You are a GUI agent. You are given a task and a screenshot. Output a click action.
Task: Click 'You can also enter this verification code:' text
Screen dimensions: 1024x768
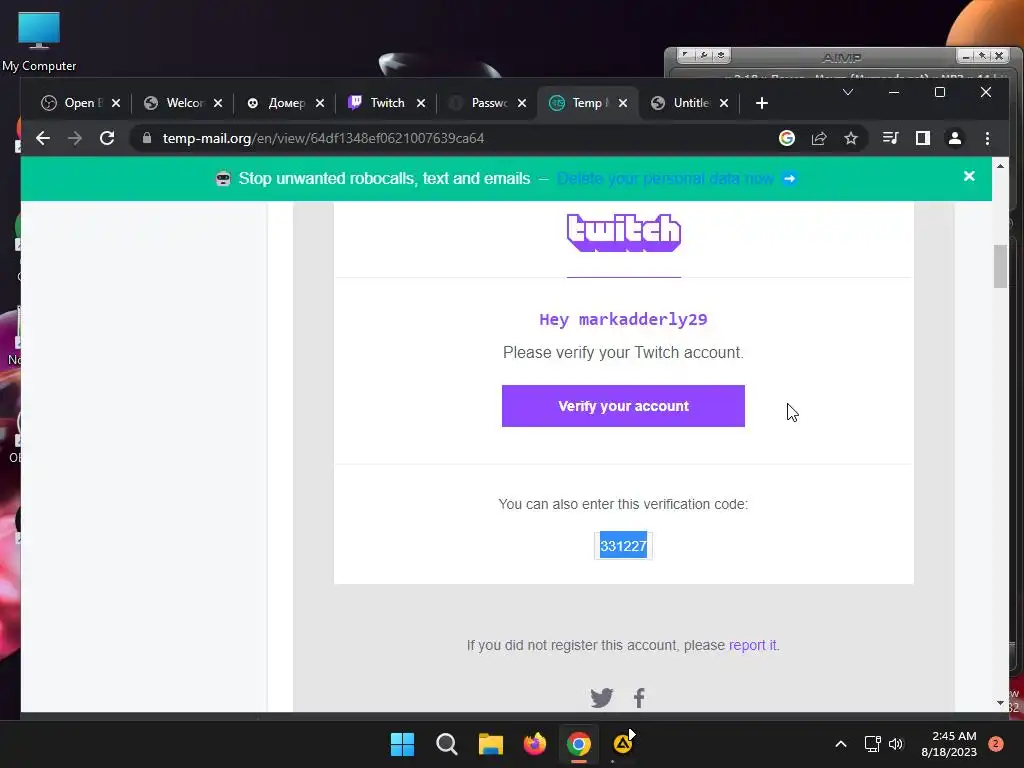pos(623,504)
